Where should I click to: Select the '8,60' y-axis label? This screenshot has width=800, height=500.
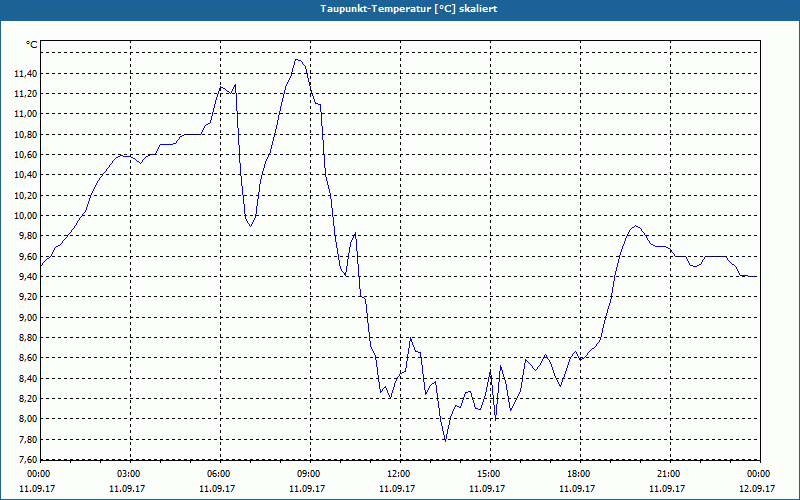pyautogui.click(x=28, y=358)
